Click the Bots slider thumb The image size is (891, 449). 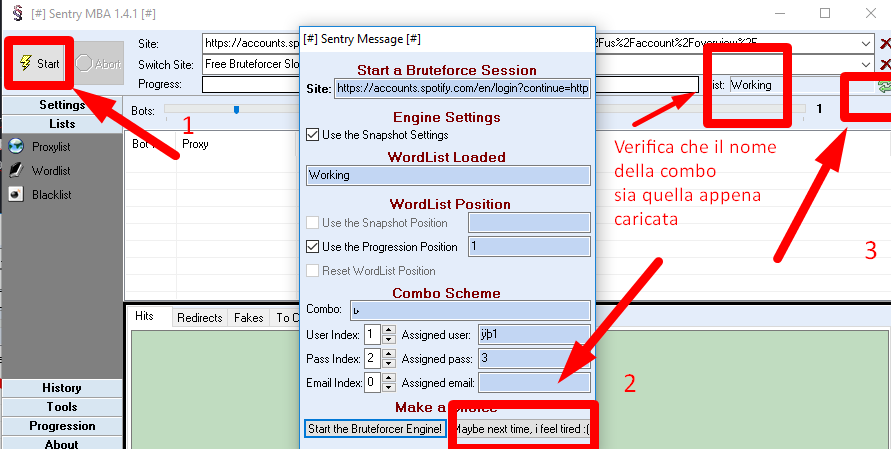(236, 109)
